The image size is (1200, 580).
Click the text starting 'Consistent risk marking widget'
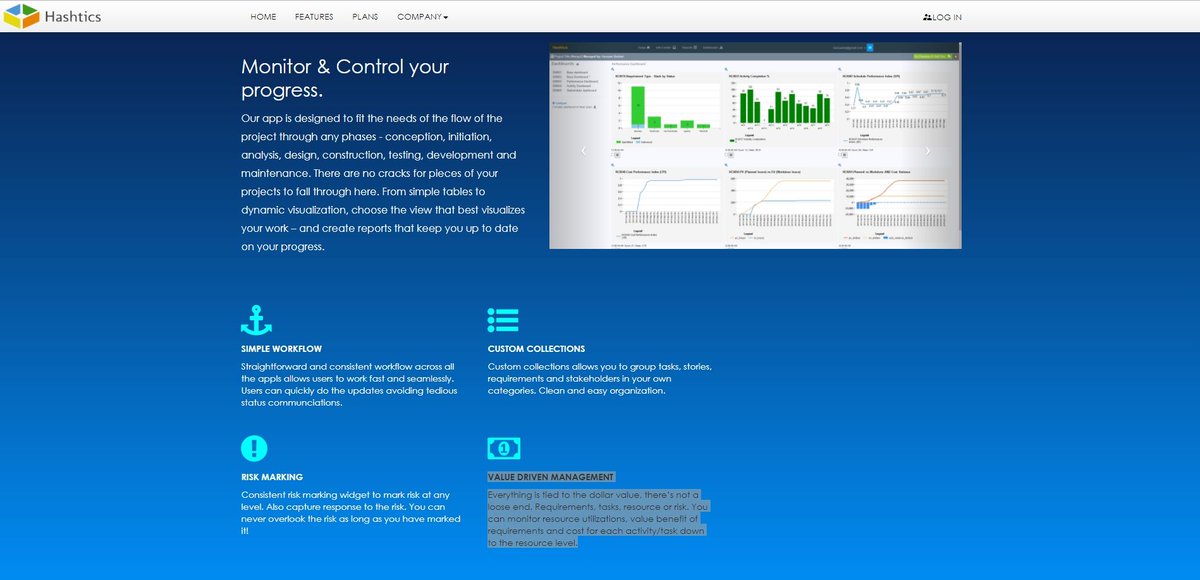(351, 512)
